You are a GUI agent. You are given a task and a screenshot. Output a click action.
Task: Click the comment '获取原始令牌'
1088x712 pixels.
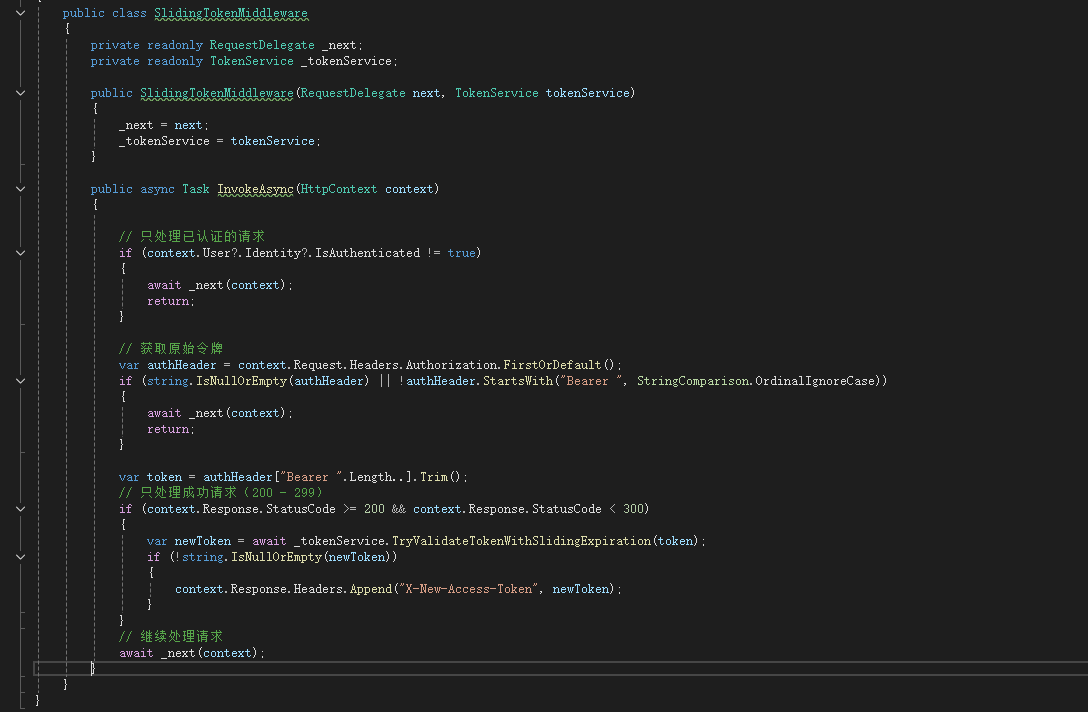pos(171,348)
